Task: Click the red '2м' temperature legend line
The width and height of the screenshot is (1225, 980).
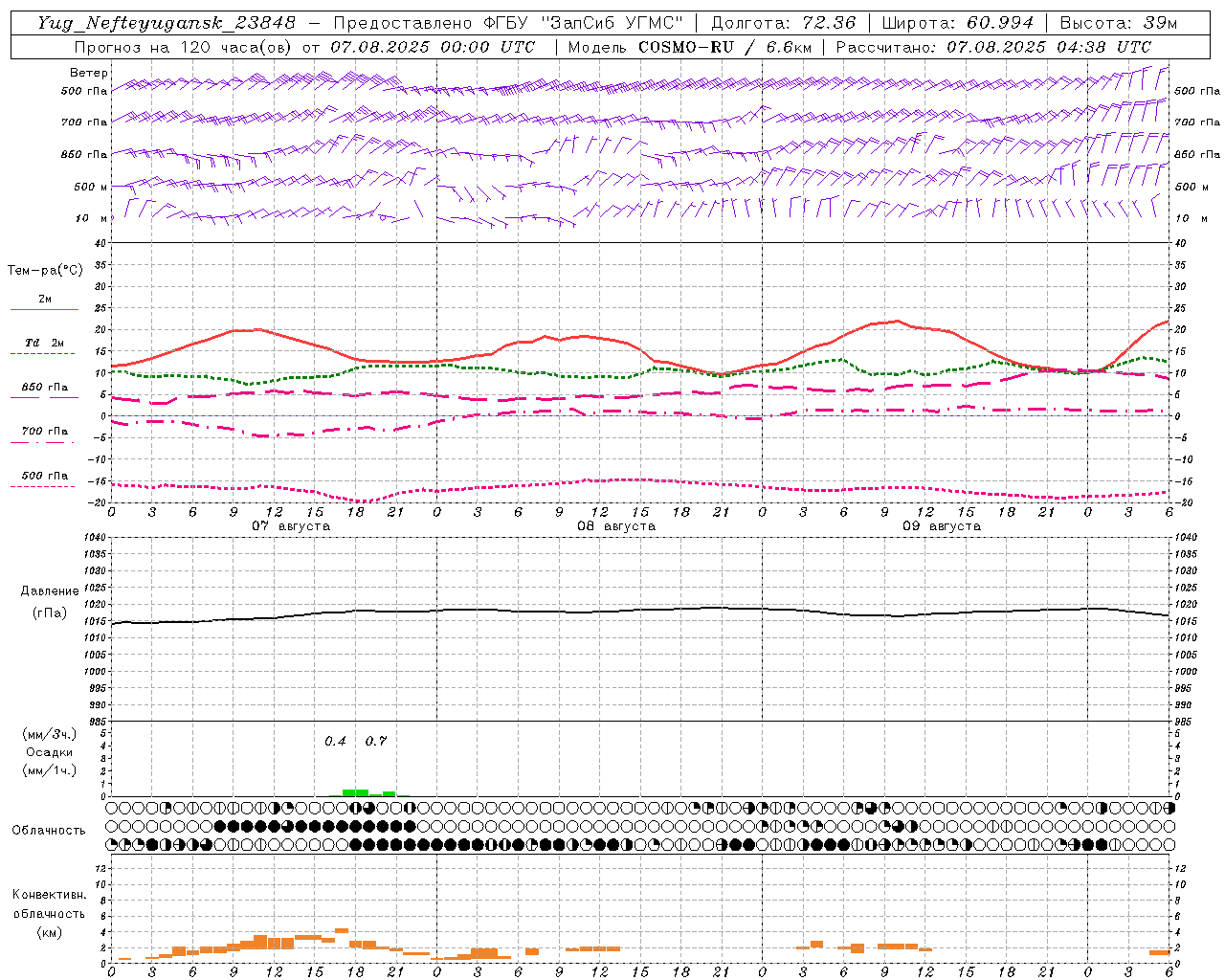Action: [x=44, y=309]
